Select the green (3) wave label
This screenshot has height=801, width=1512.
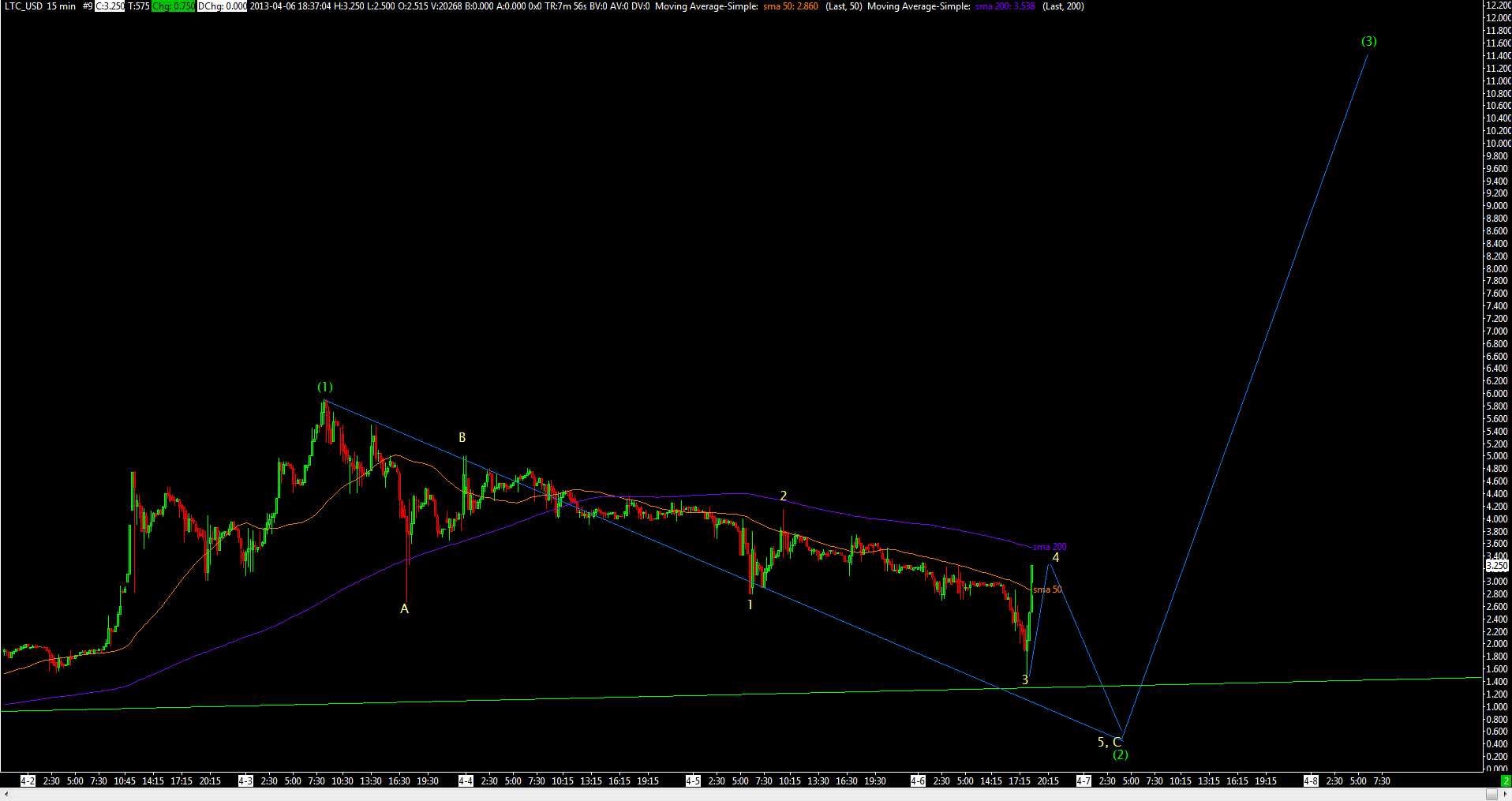(1368, 41)
